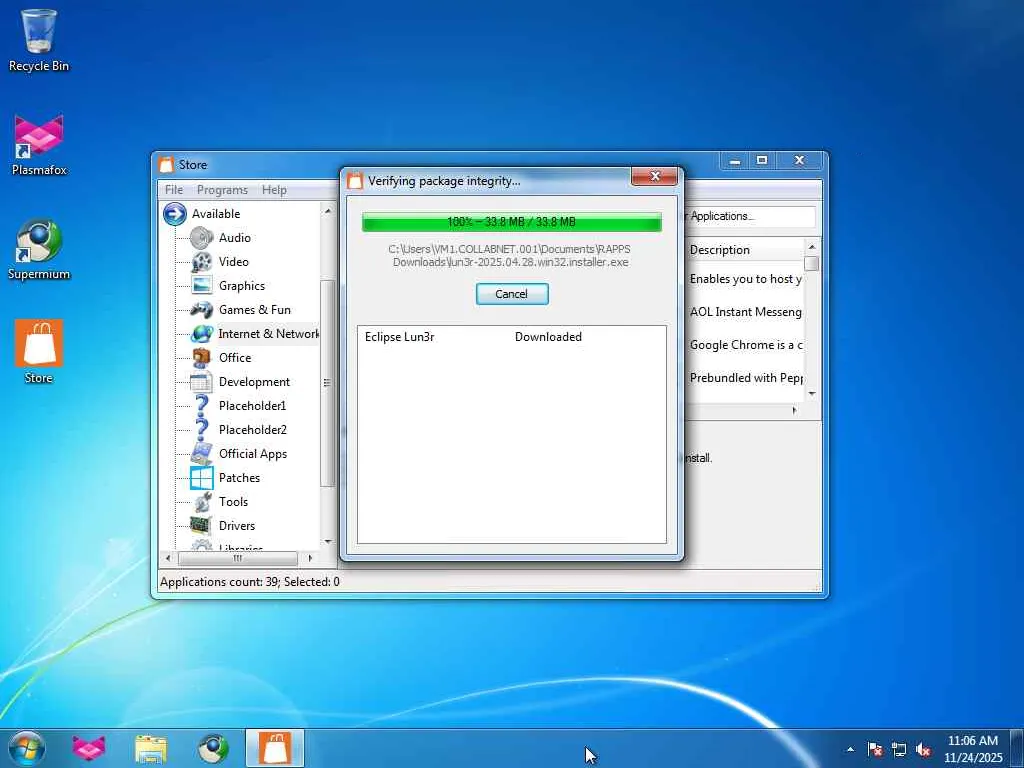Click the Downloaded status text

click(x=548, y=337)
